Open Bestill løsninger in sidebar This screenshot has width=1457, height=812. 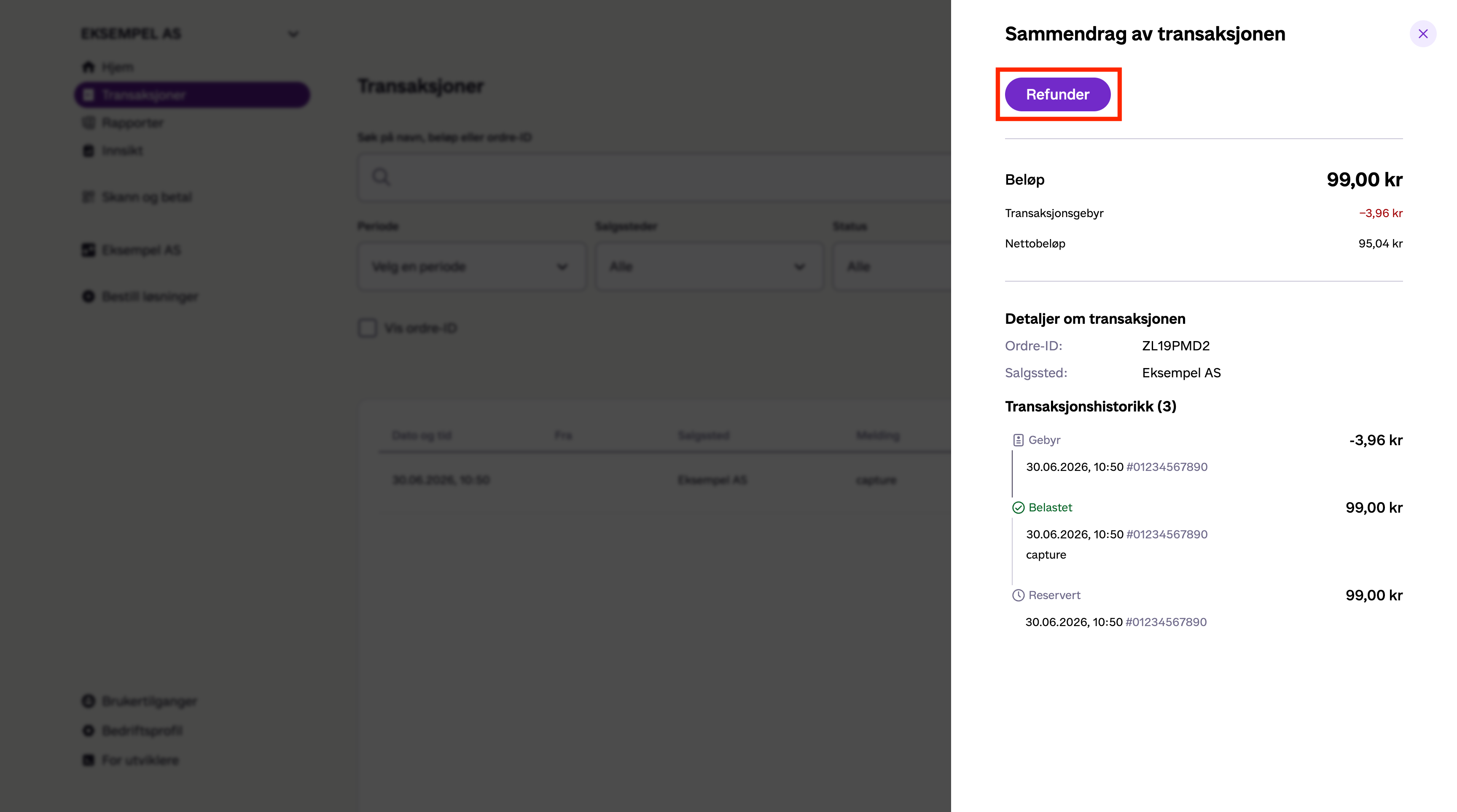coord(140,296)
